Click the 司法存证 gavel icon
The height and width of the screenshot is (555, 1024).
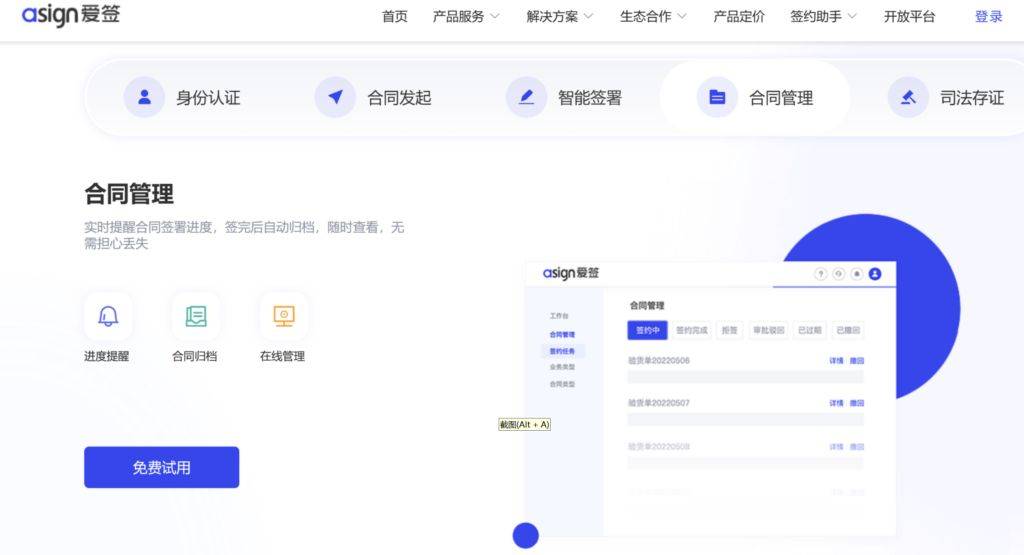click(908, 97)
